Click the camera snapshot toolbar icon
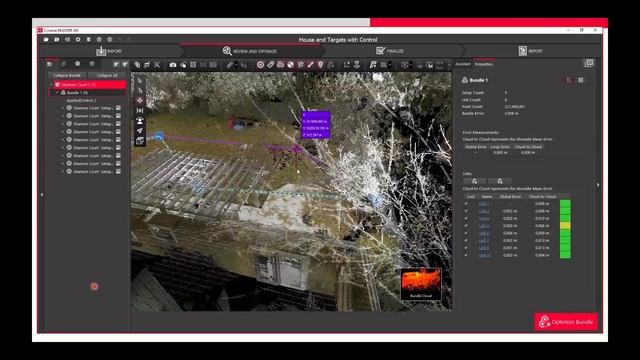 click(173, 64)
